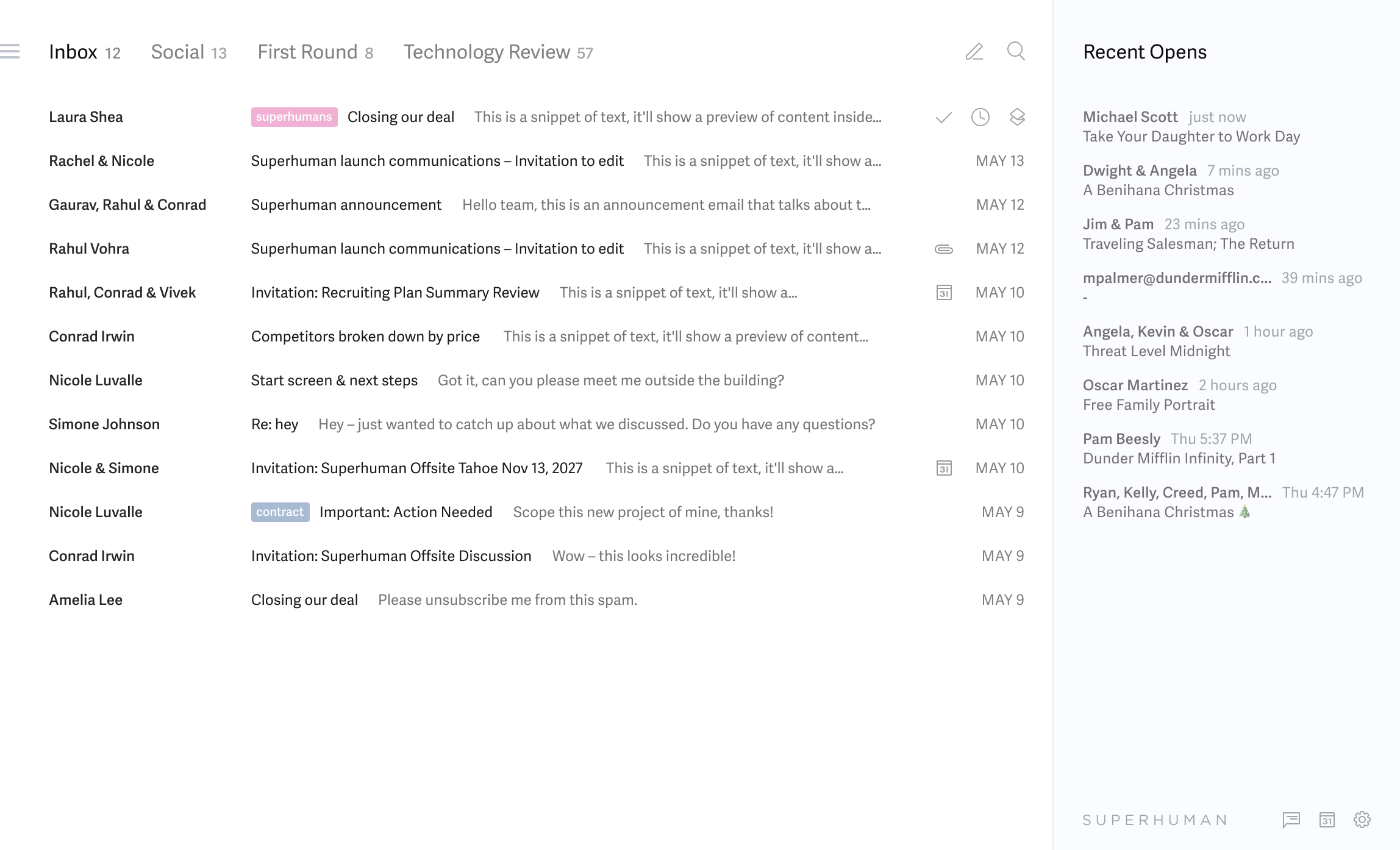Click attachment paperclip on Rahul Vohra email

[944, 249]
